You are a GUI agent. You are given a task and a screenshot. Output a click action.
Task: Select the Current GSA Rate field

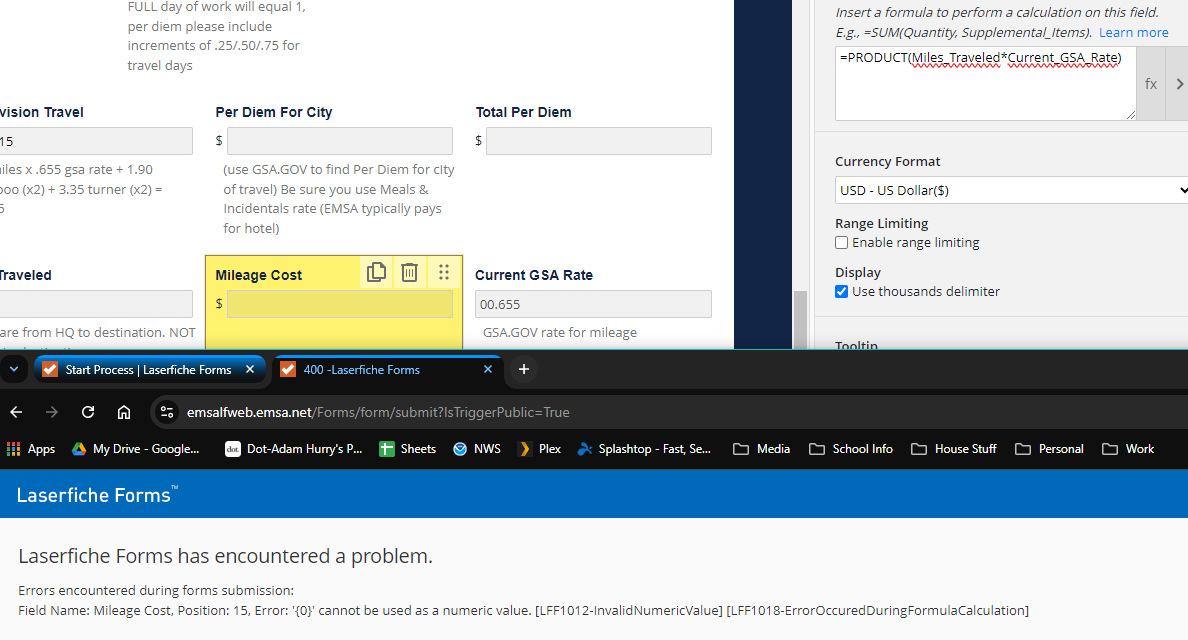point(593,304)
